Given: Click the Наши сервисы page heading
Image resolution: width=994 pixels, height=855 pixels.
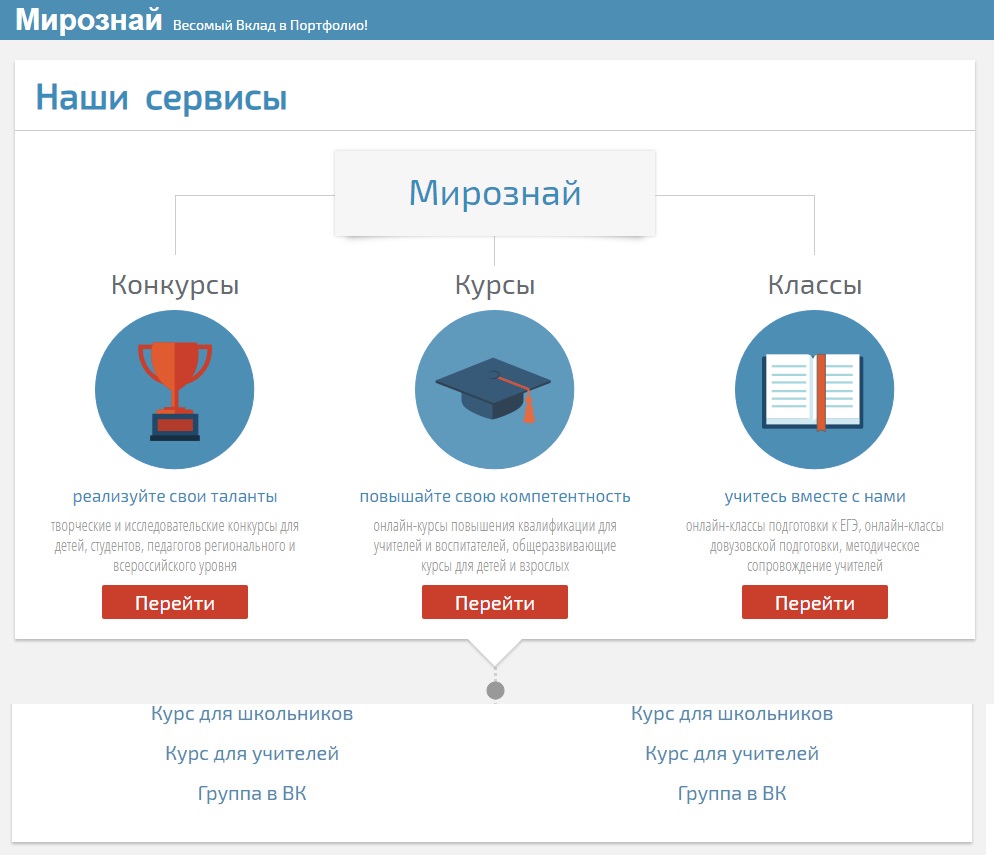Looking at the screenshot, I should coord(161,98).
